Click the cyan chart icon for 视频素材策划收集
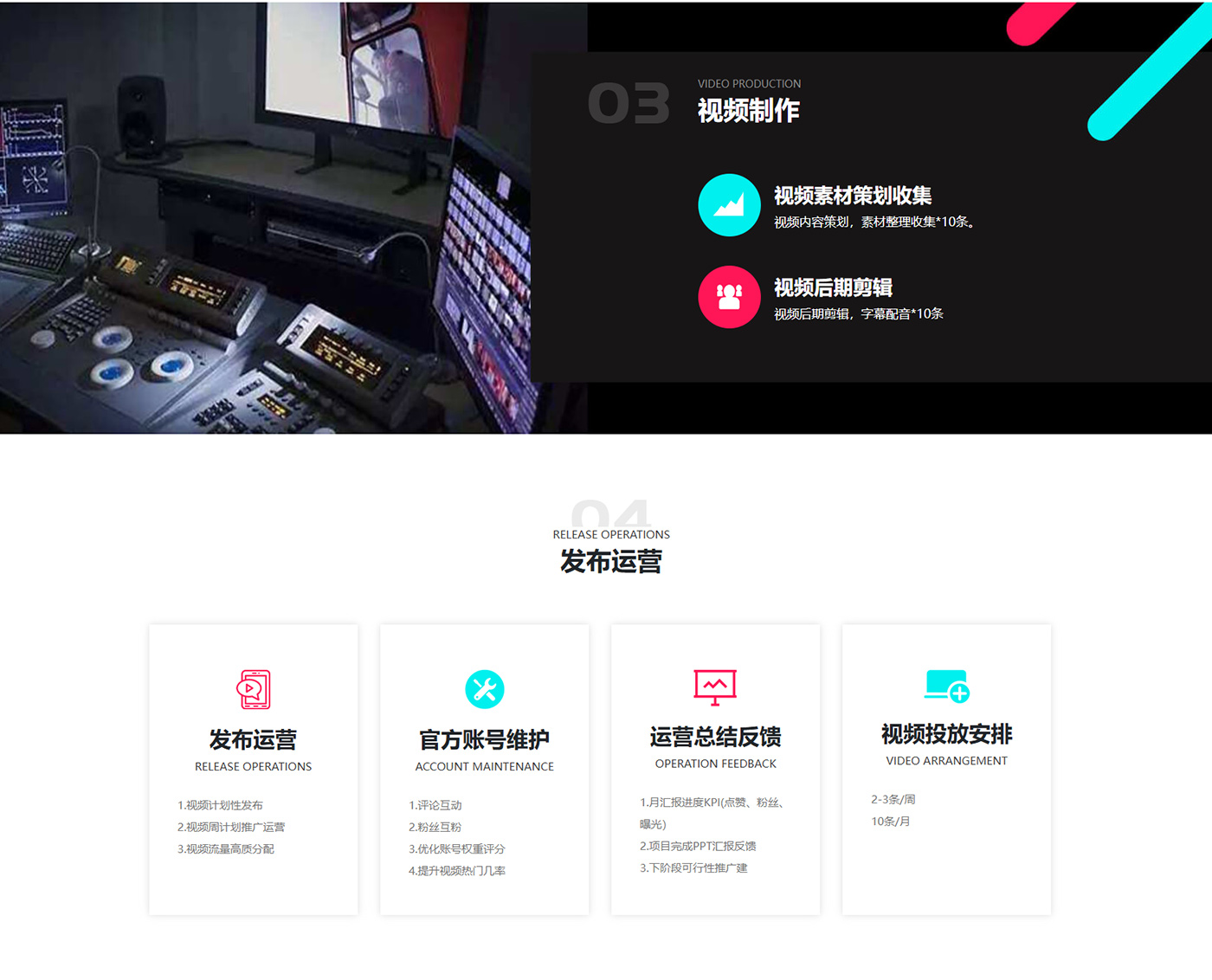 coord(729,205)
